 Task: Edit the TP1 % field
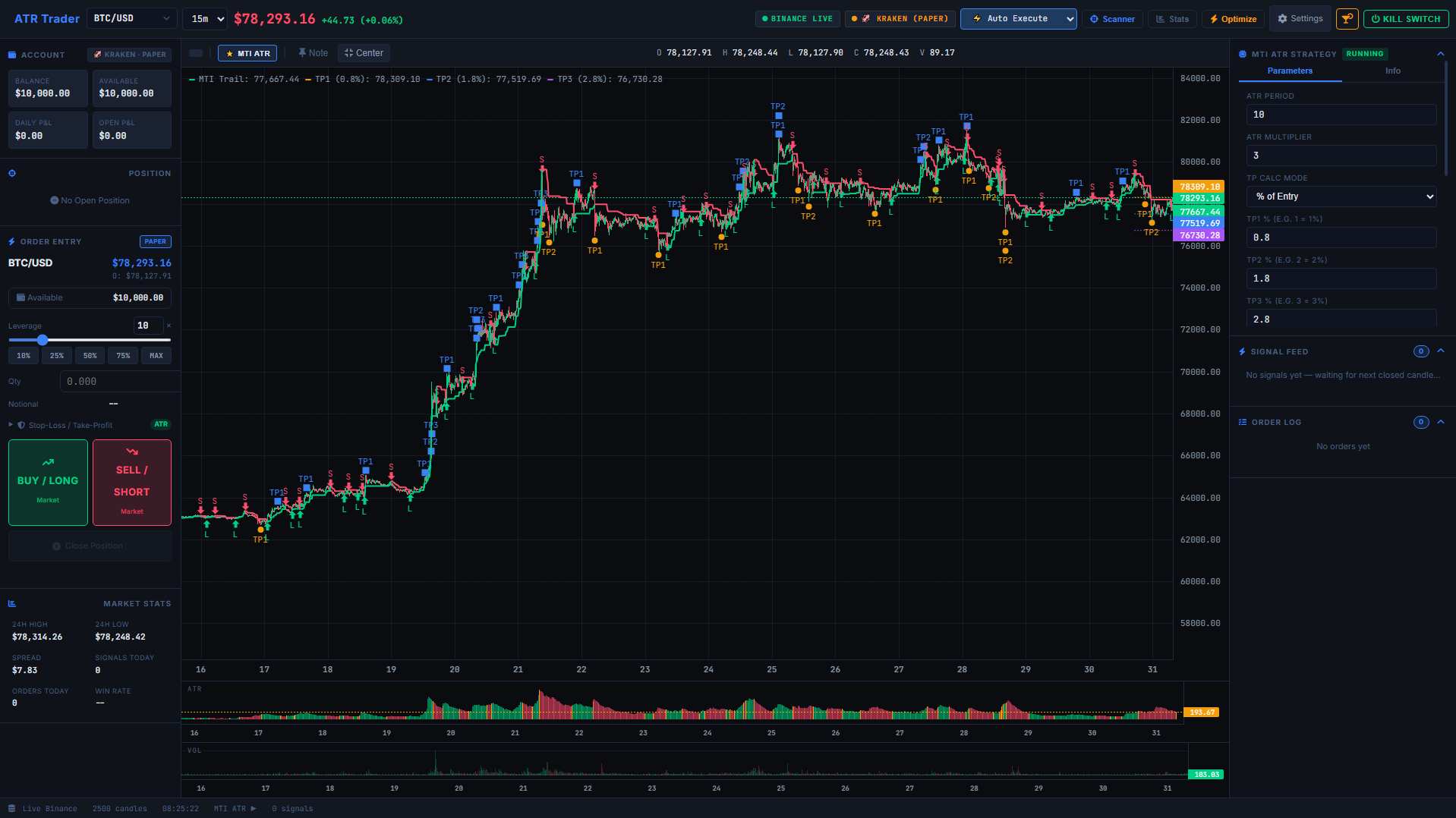coord(1341,238)
